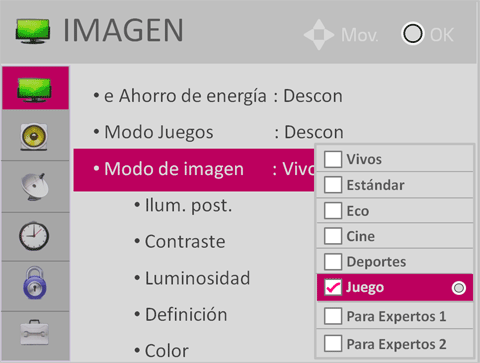The image size is (480, 363).
Task: Check the Vivos picture mode checkbox
Action: click(333, 159)
